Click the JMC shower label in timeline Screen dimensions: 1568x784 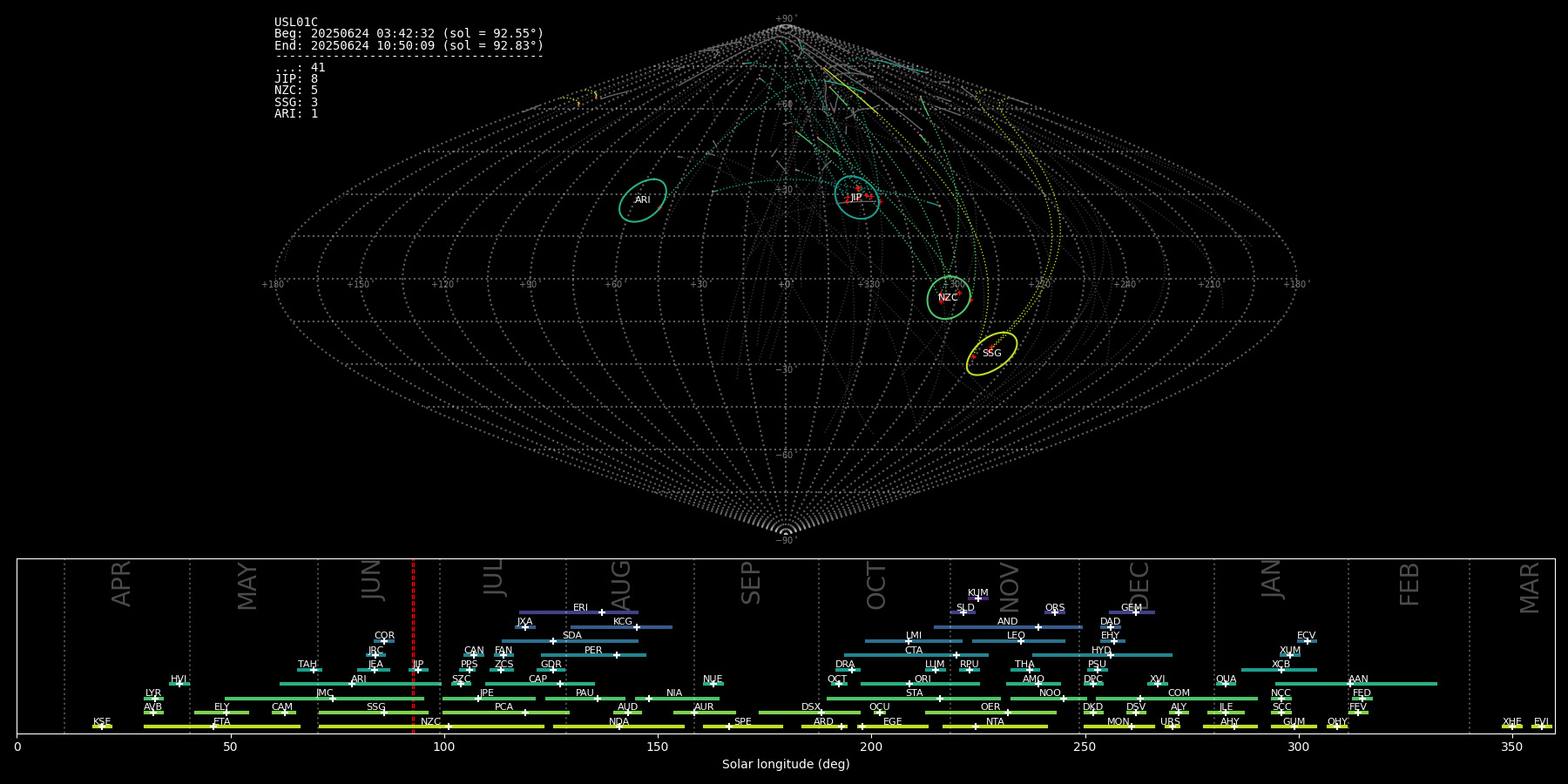click(325, 693)
